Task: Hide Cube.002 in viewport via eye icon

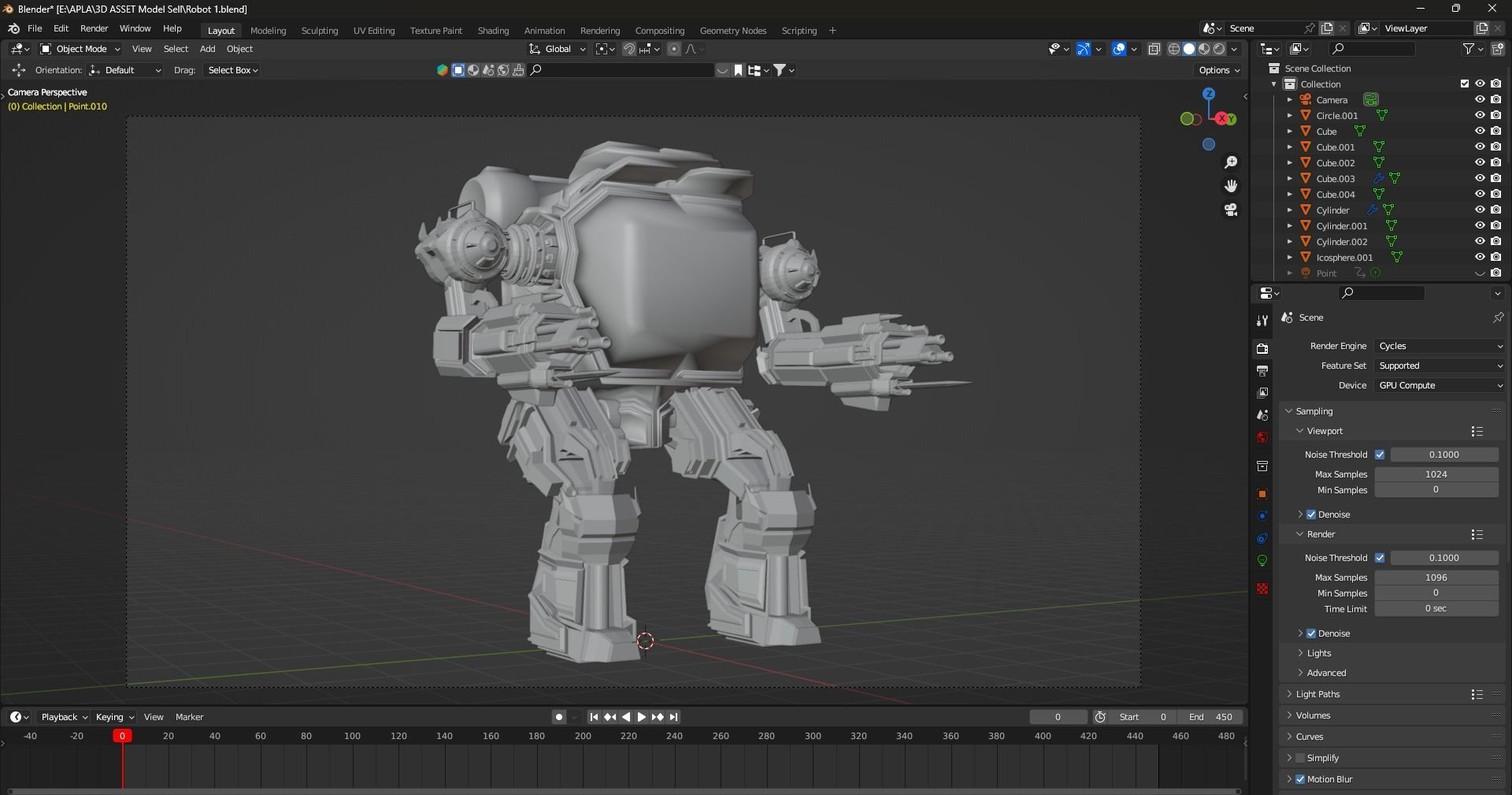Action: coord(1480,163)
